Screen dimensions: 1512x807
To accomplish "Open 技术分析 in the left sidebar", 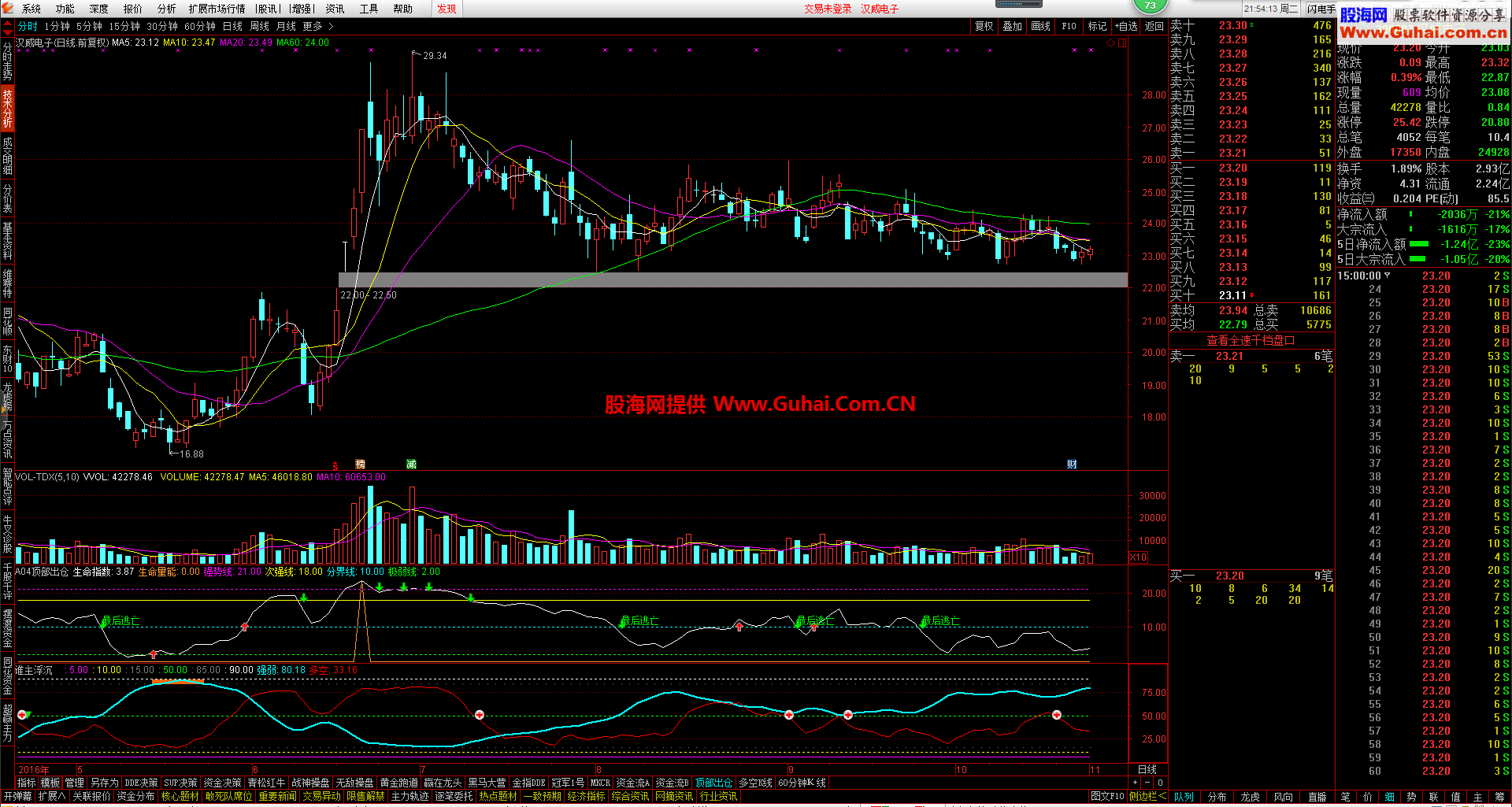I will tap(7, 109).
